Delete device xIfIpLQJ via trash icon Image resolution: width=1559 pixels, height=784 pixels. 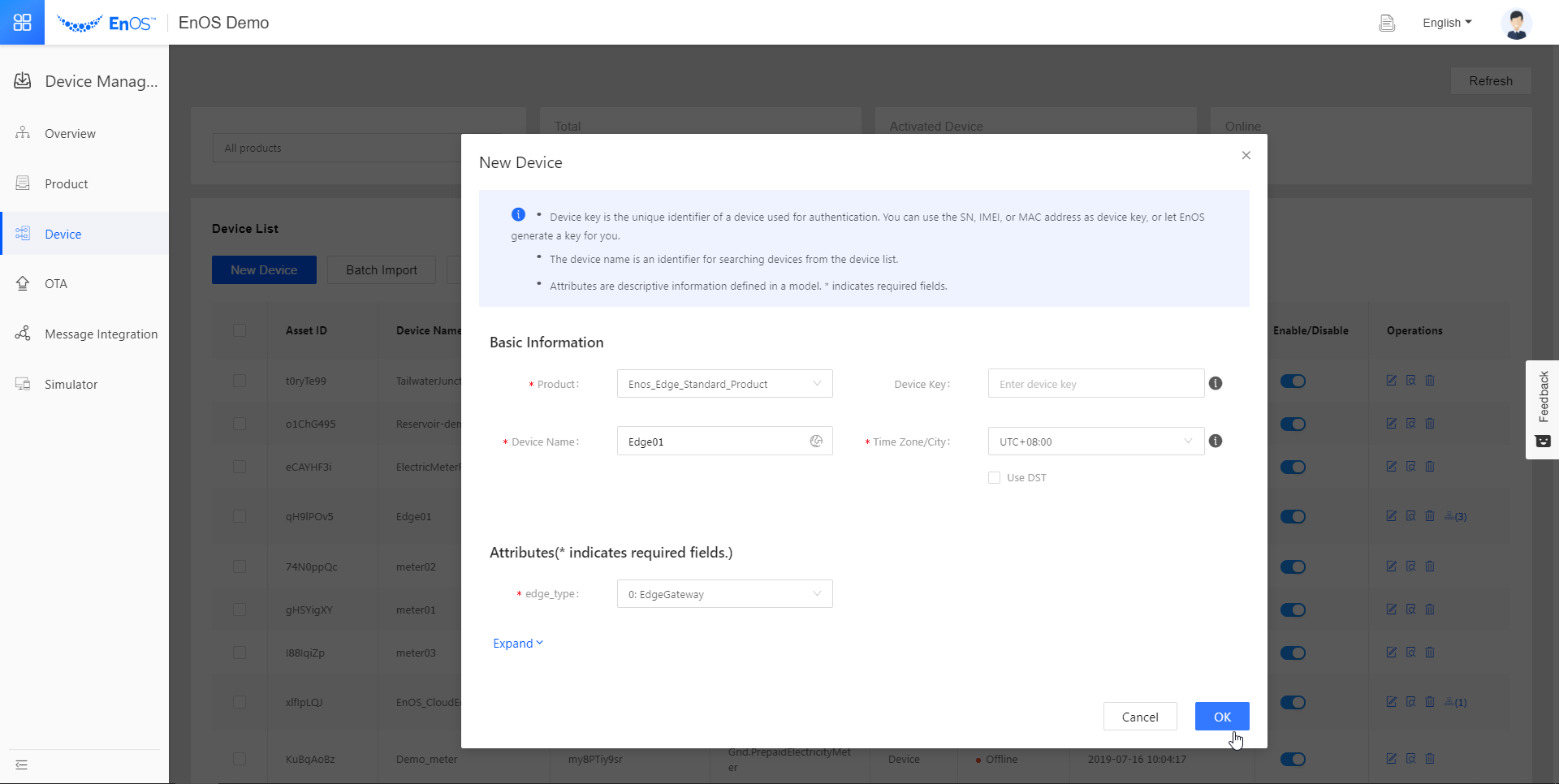[x=1430, y=702]
